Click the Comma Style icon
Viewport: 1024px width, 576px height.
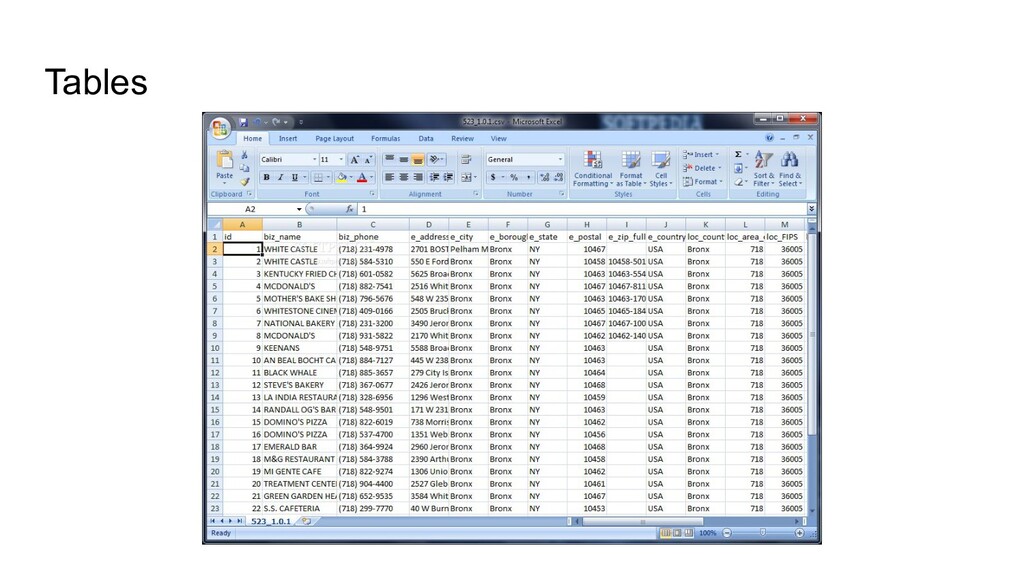point(528,177)
